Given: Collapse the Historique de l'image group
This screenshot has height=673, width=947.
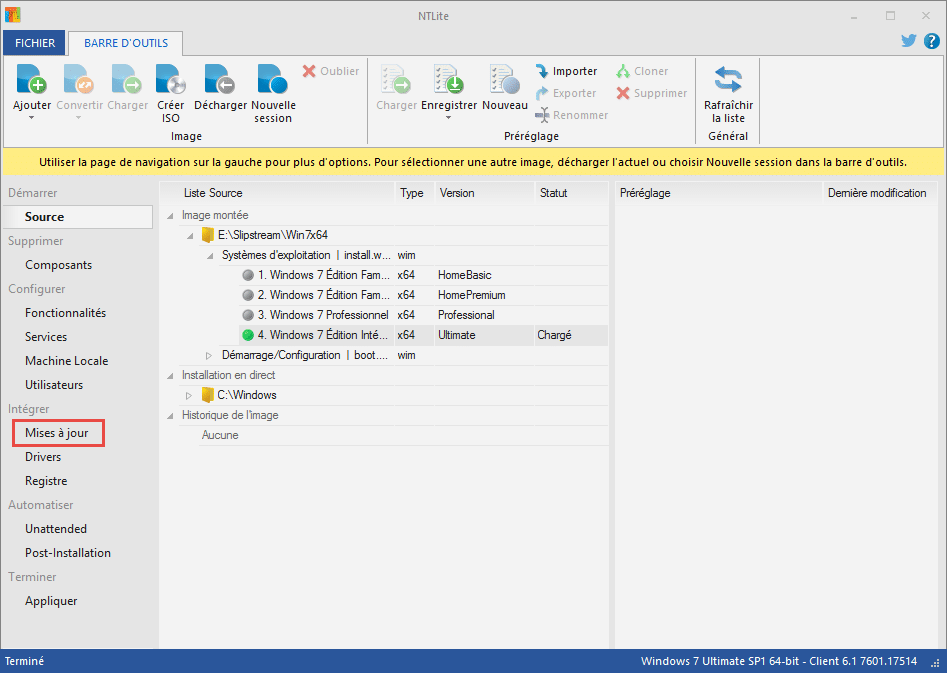Looking at the screenshot, I should tap(170, 416).
